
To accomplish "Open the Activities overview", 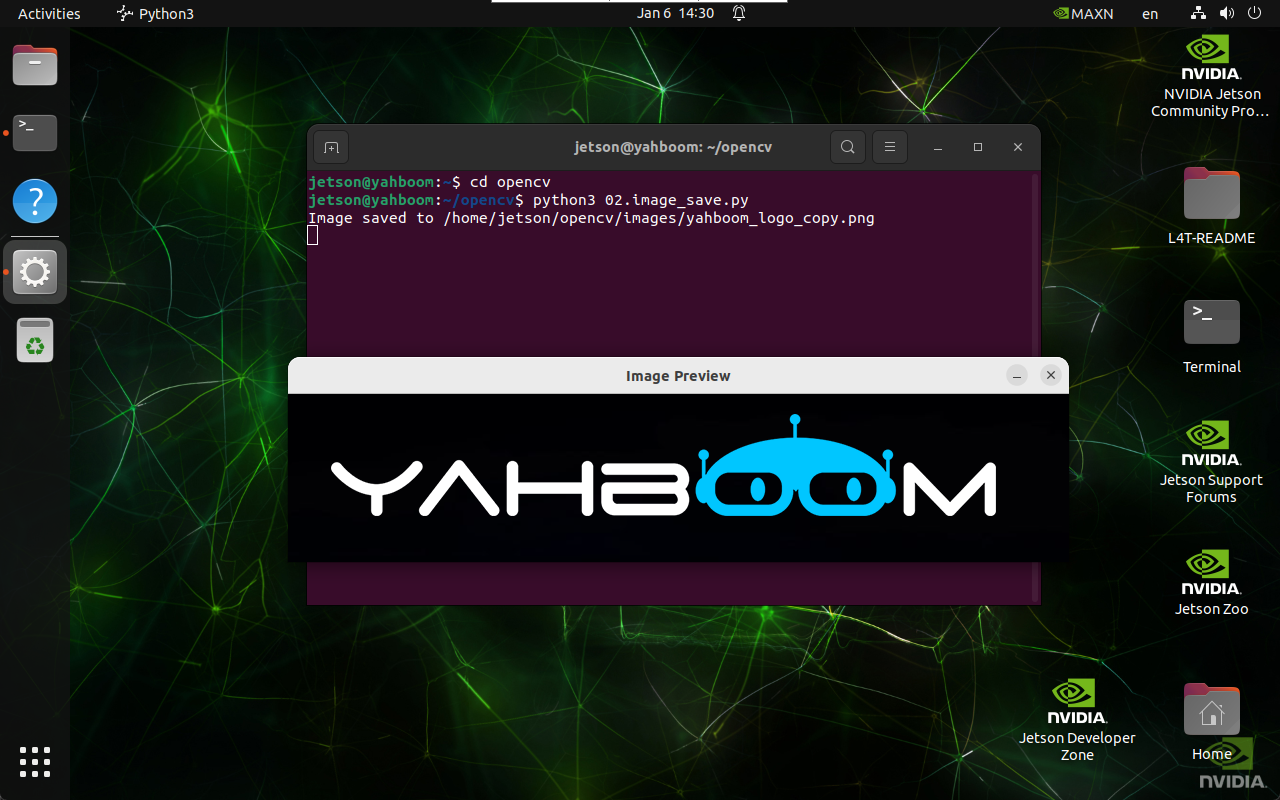I will tap(49, 13).
